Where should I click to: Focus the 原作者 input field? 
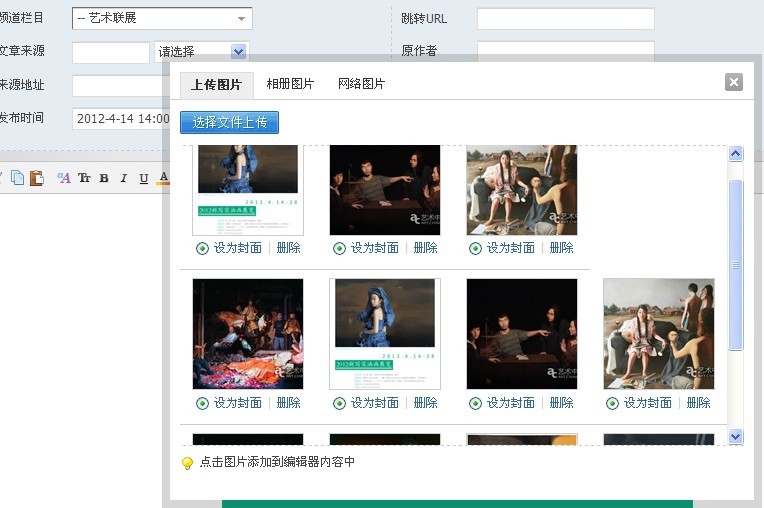coord(566,51)
